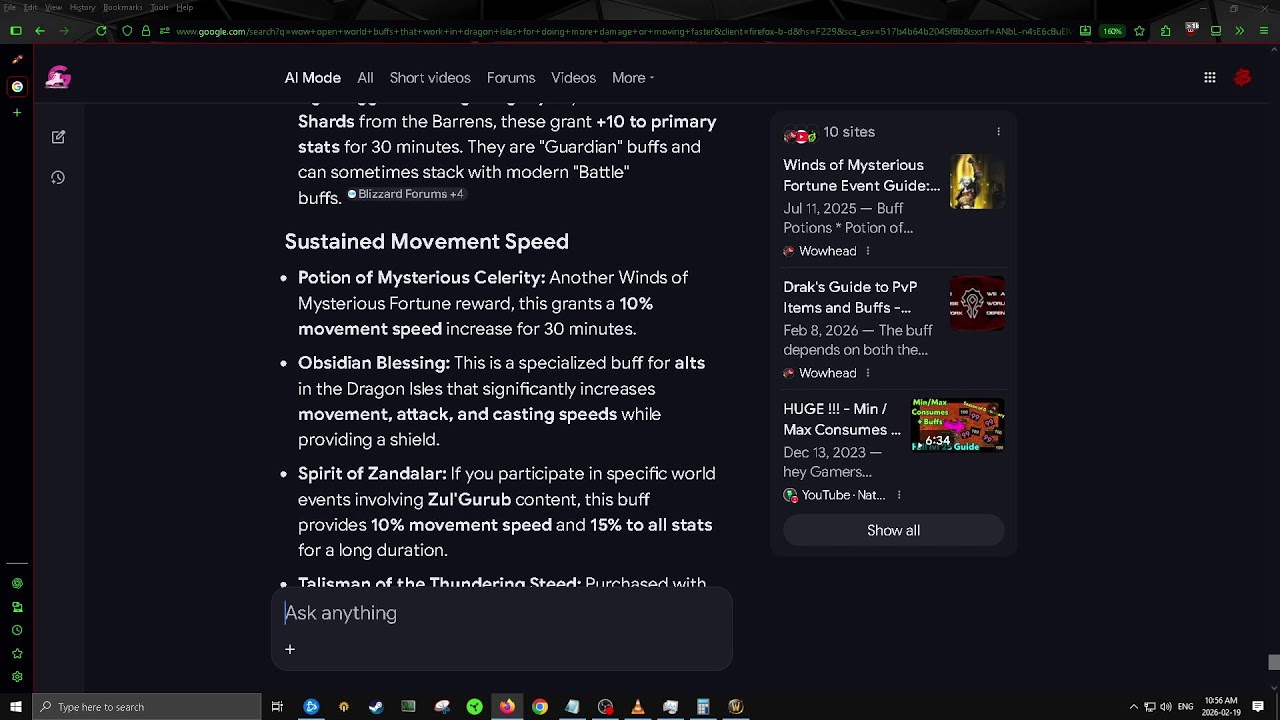Viewport: 1280px width, 720px height.
Task: Open the Tools menu
Action: click(x=160, y=7)
